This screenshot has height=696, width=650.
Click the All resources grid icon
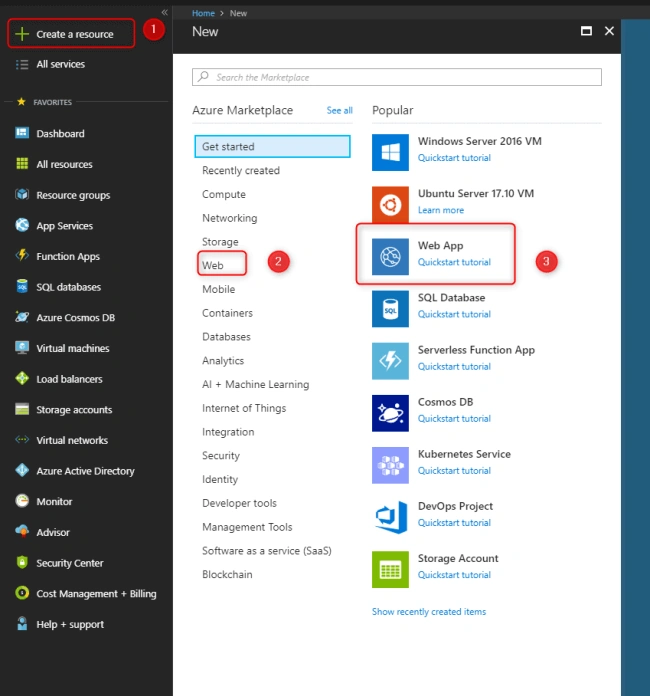(x=22, y=164)
